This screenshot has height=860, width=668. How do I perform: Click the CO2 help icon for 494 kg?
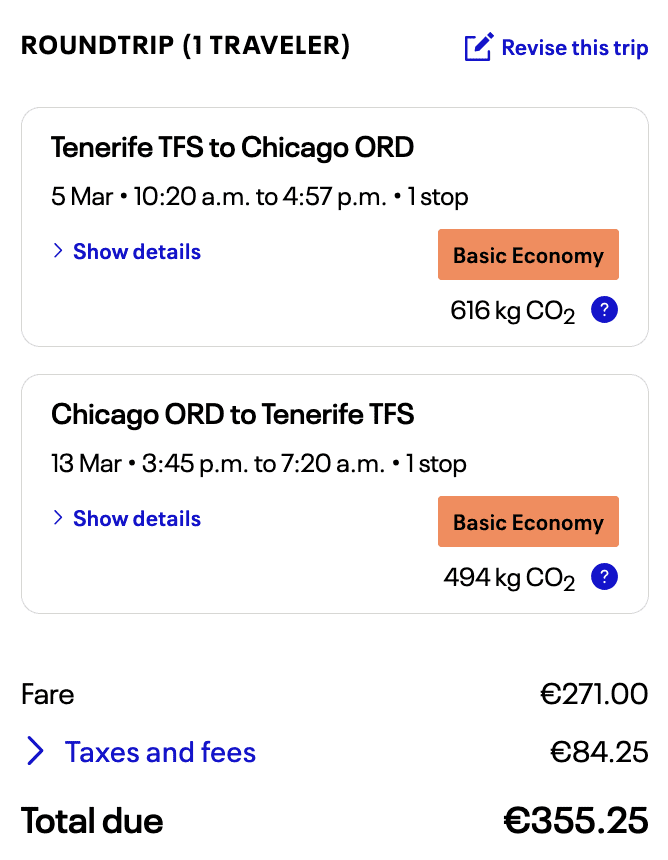click(x=604, y=577)
